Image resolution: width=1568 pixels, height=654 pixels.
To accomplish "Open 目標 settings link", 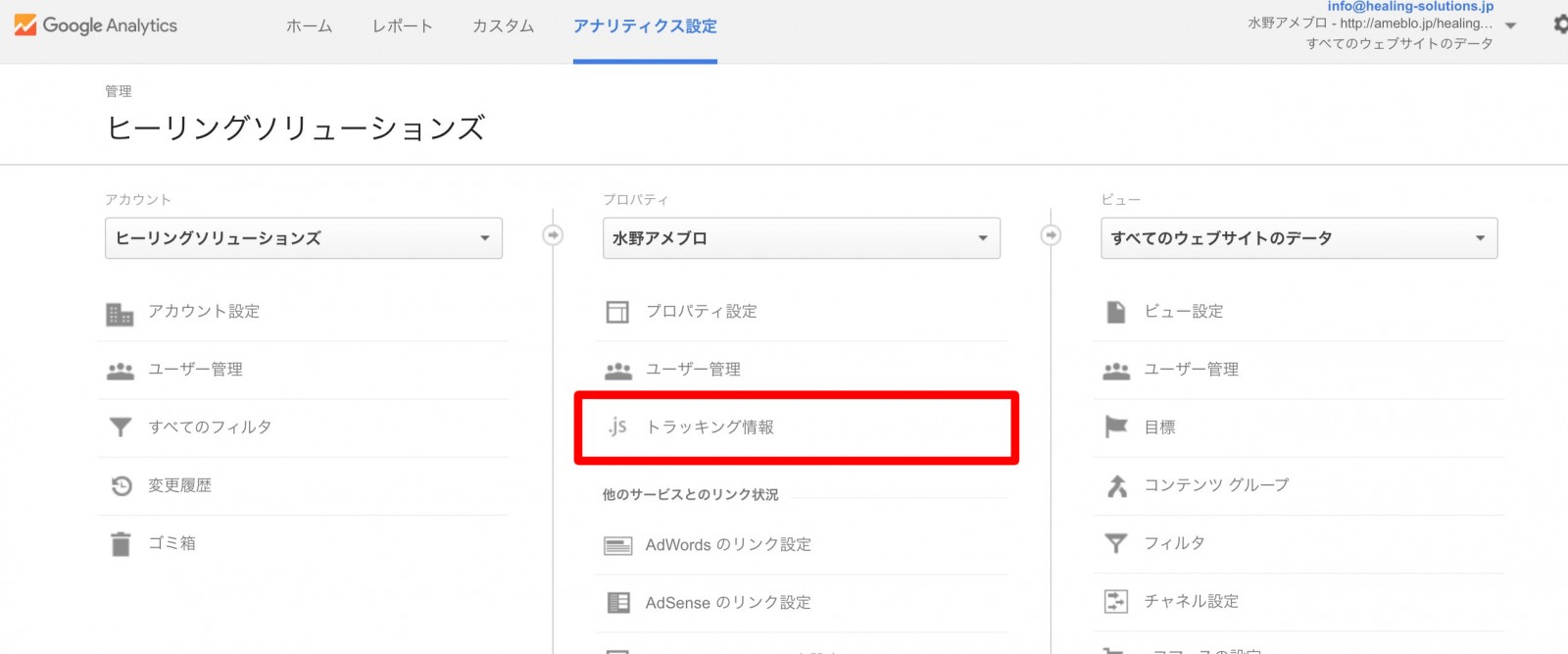I will (x=1159, y=428).
